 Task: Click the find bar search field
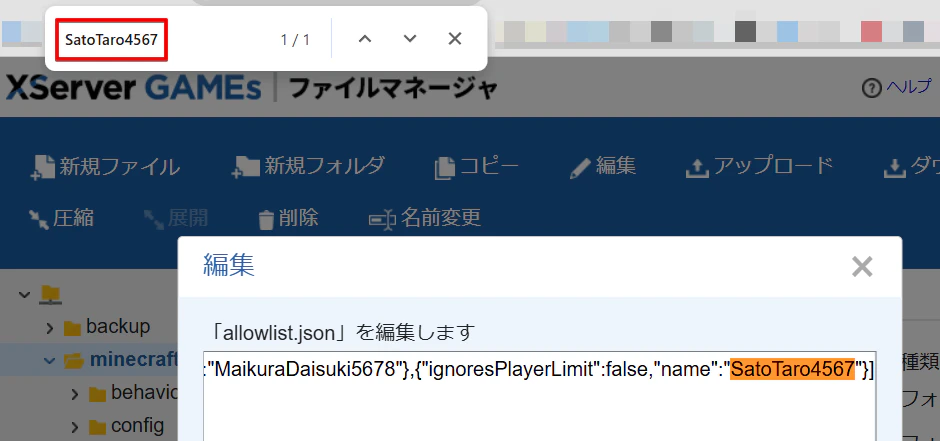(x=112, y=40)
